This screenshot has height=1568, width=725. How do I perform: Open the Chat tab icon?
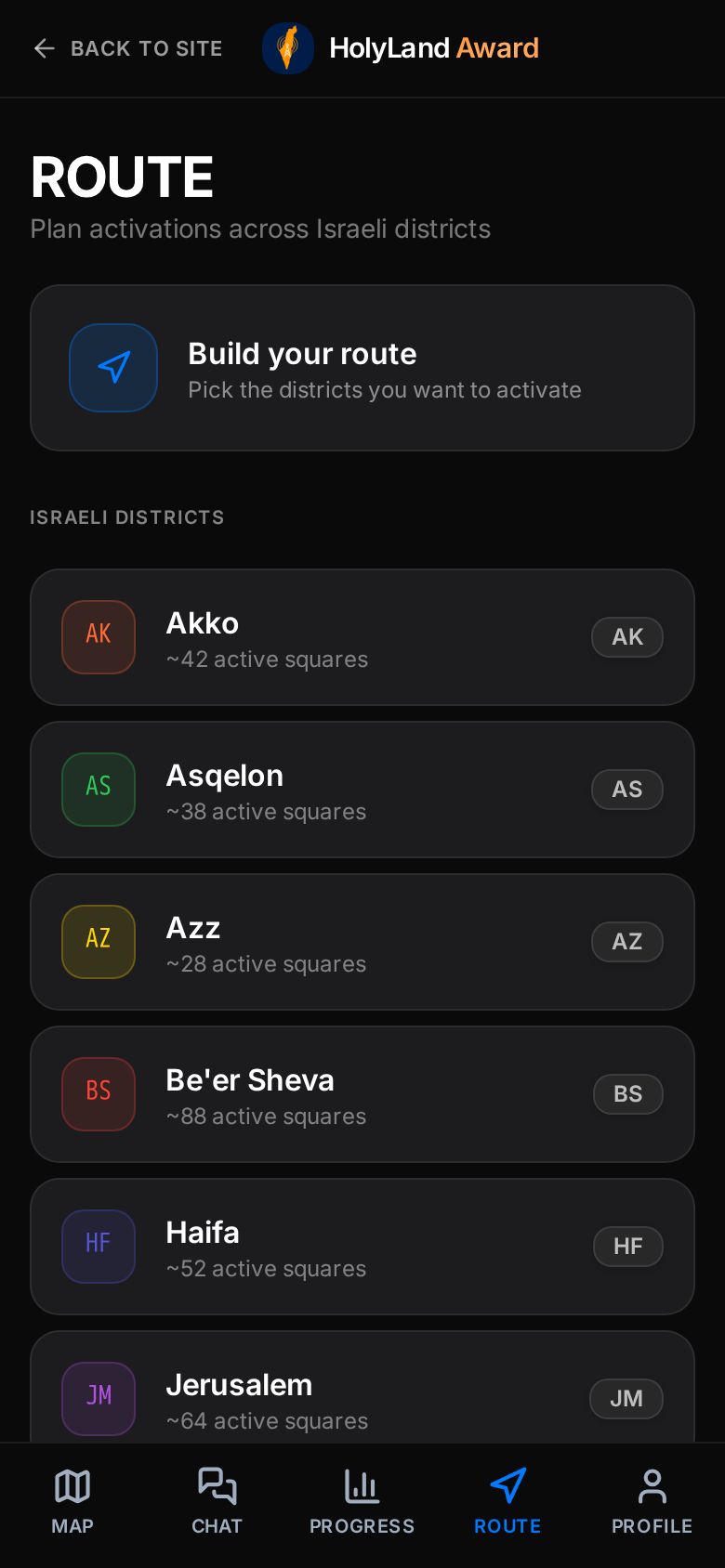[x=217, y=1486]
